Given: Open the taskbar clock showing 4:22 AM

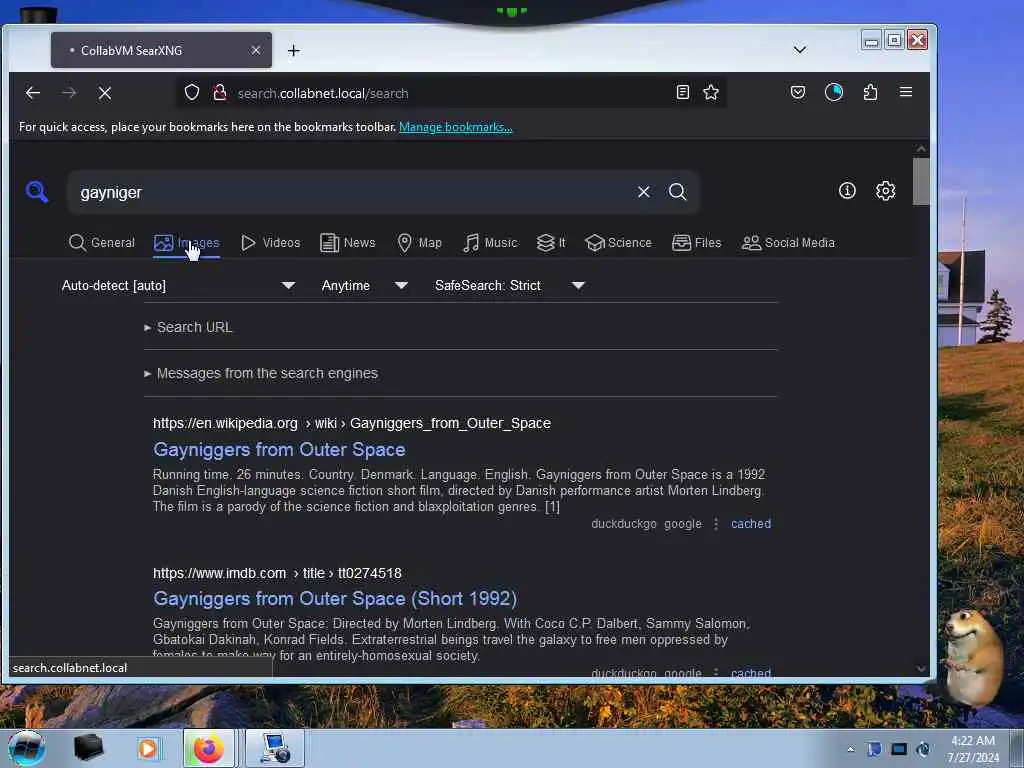Looking at the screenshot, I should click(x=973, y=749).
